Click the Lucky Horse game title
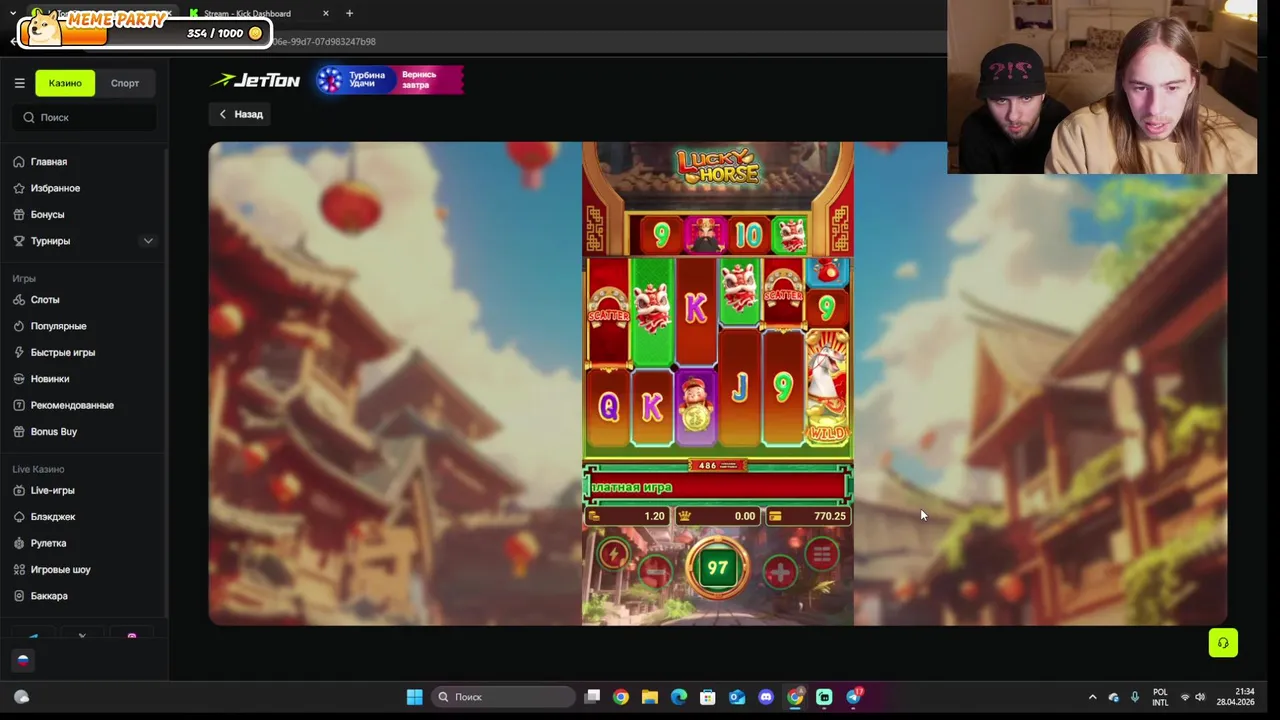 (717, 166)
